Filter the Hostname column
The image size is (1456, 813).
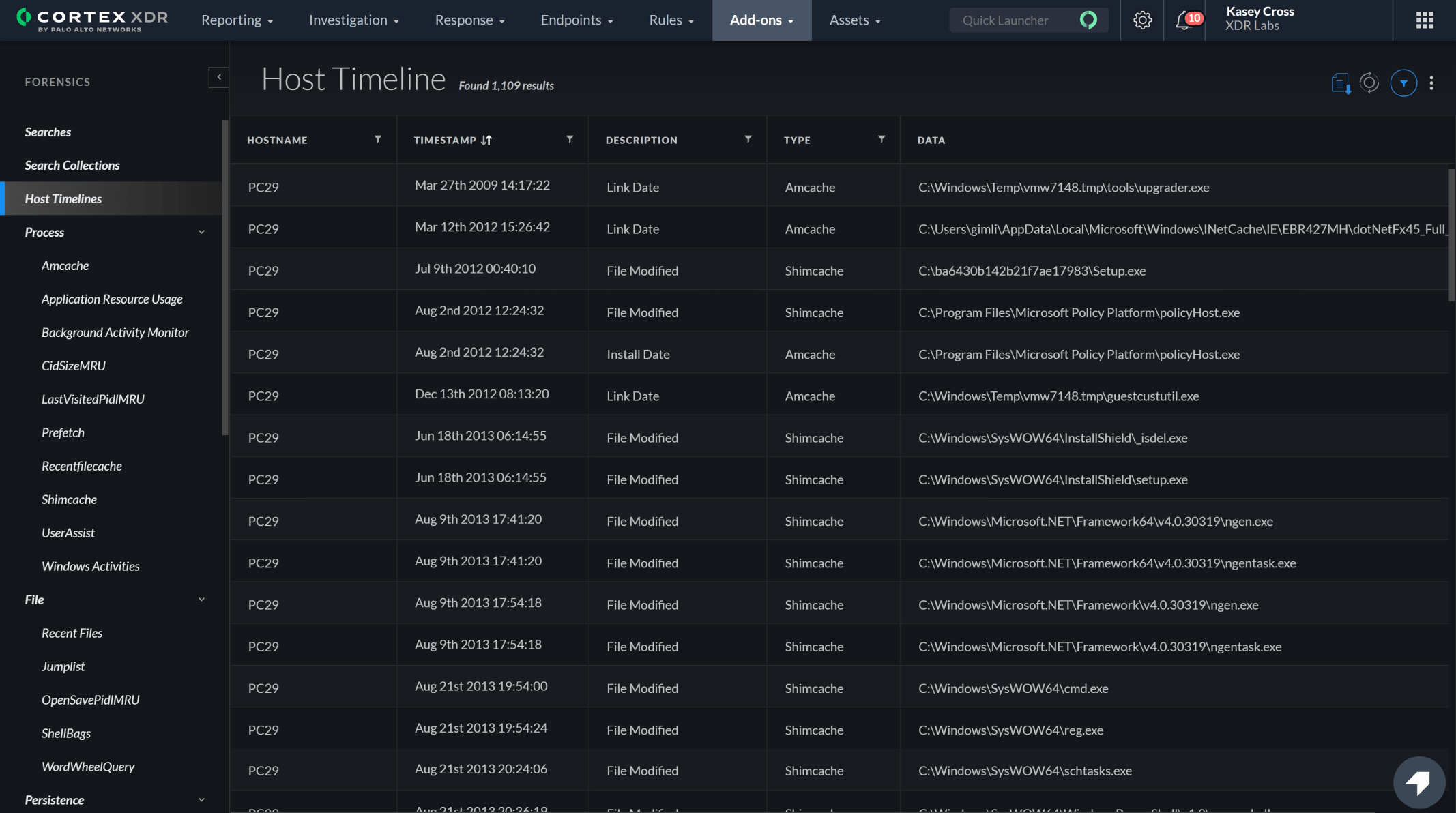(x=378, y=139)
